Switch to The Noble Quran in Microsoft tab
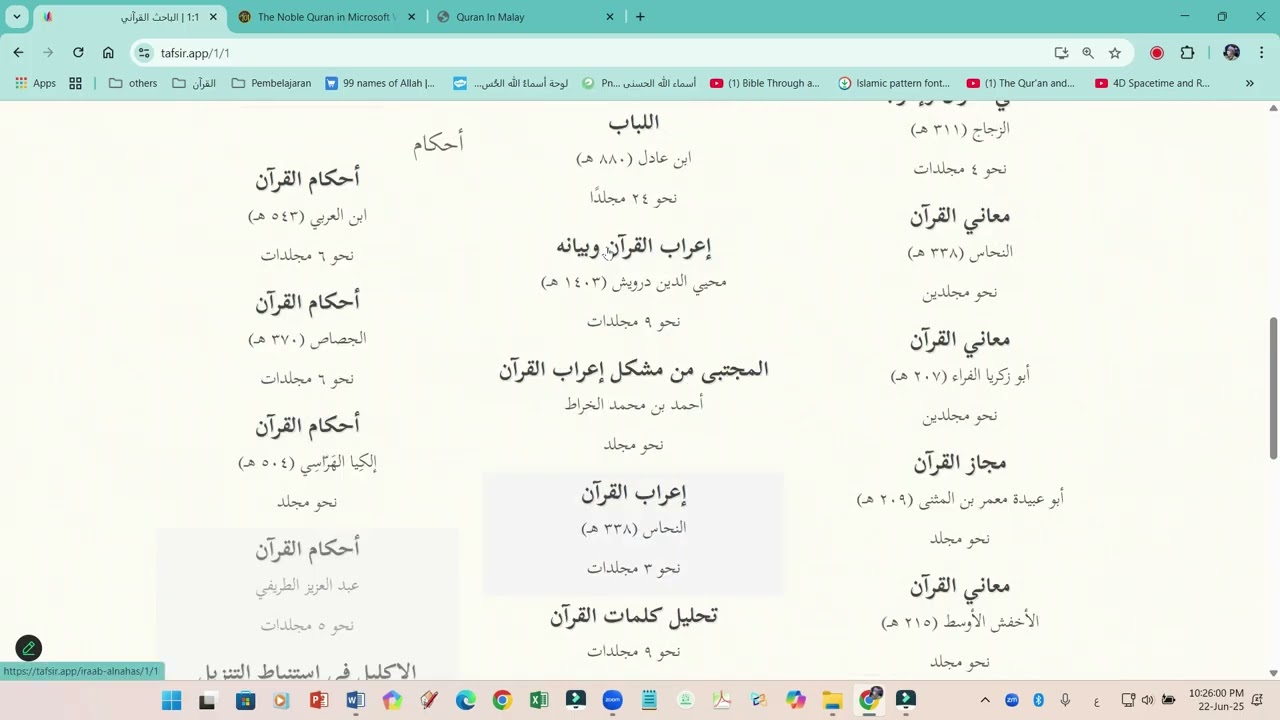The height and width of the screenshot is (720, 1280). (328, 17)
